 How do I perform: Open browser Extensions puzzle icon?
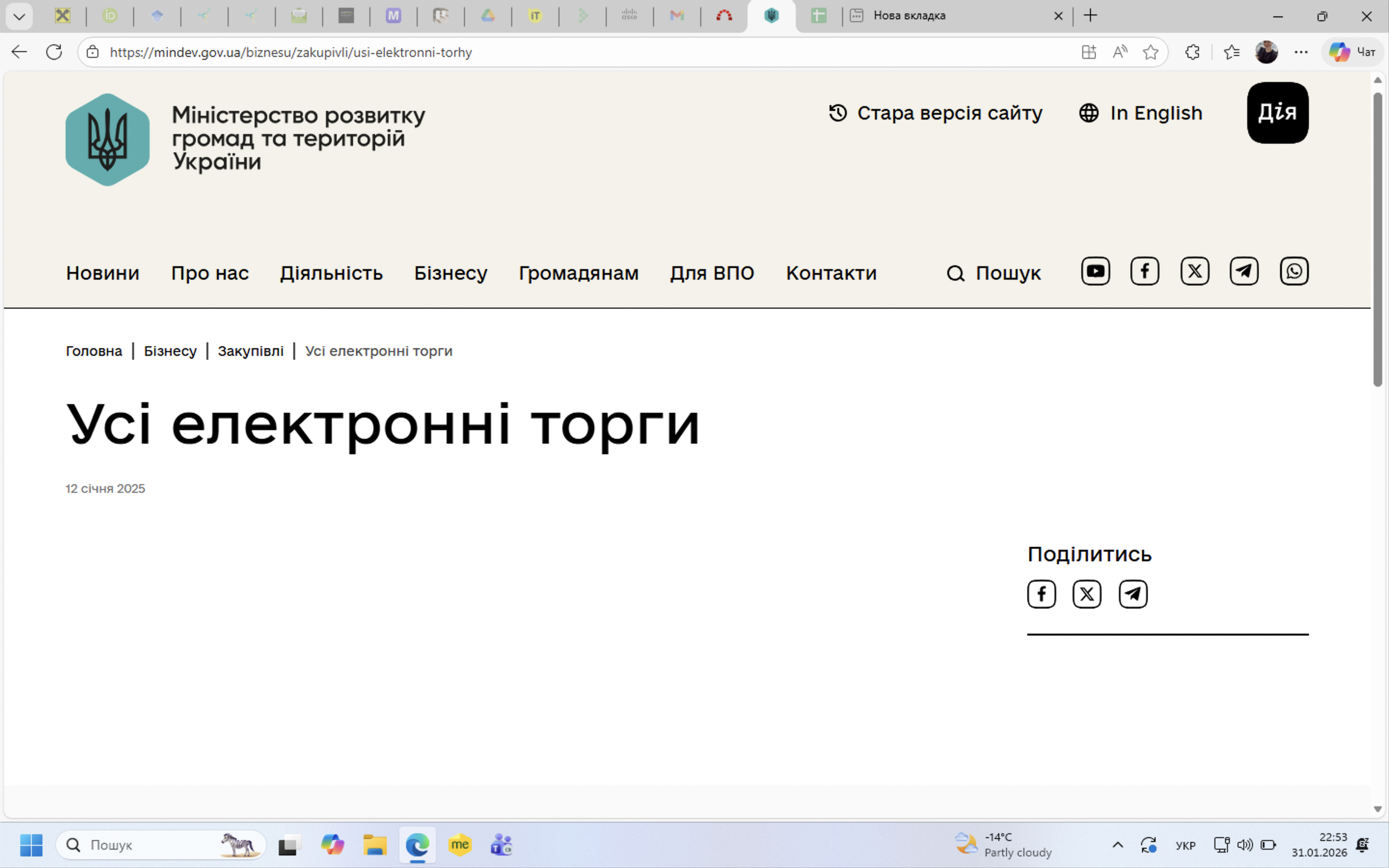pos(1192,52)
